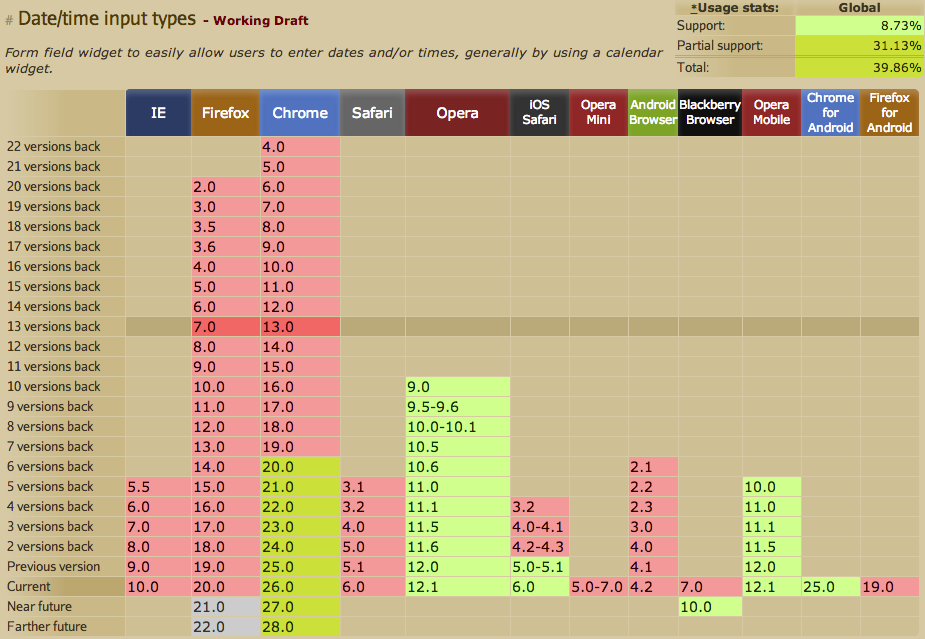Click the # anchor before Date/time input types

9,21
